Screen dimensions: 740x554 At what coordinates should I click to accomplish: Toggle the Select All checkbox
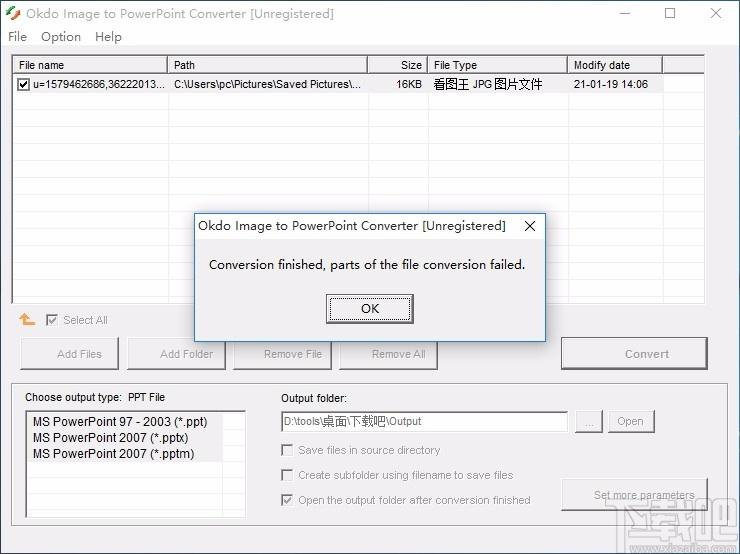(x=51, y=320)
